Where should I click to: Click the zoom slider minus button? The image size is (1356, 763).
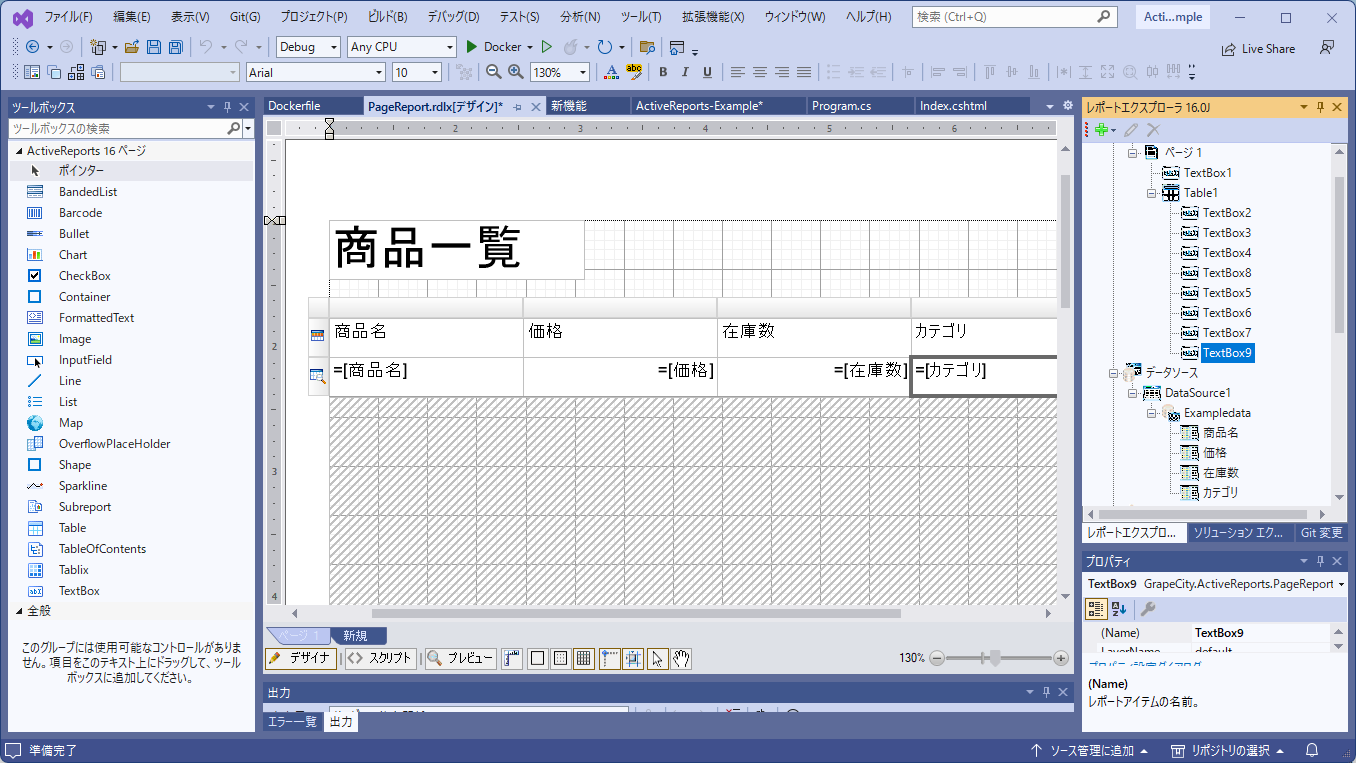click(x=937, y=658)
